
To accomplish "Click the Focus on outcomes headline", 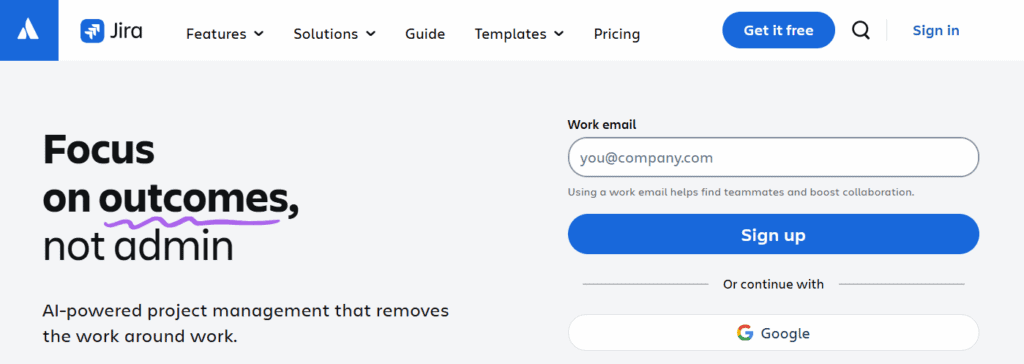I will [171, 198].
